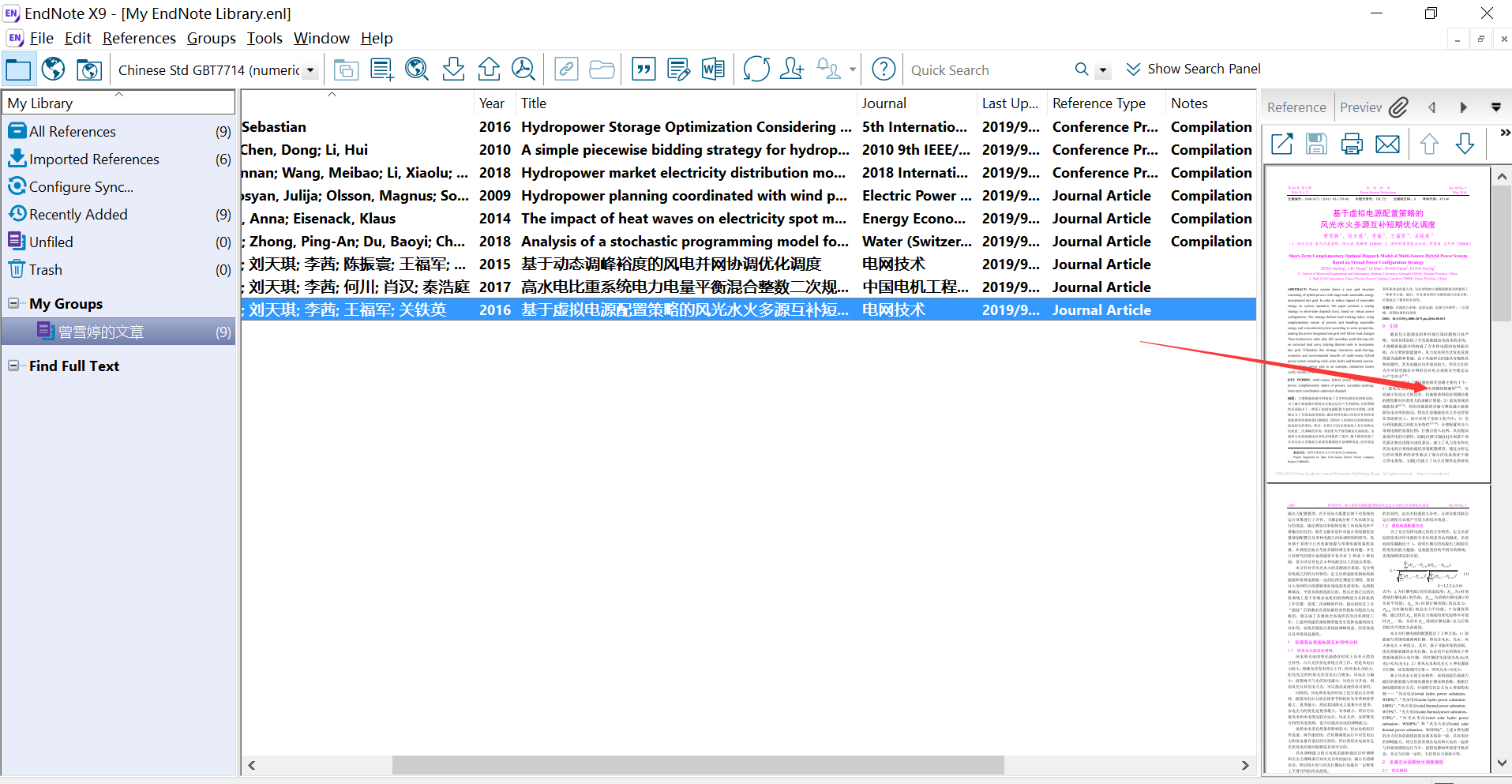Email the PDF using envelope icon
The height and width of the screenshot is (784, 1512).
(x=1387, y=144)
